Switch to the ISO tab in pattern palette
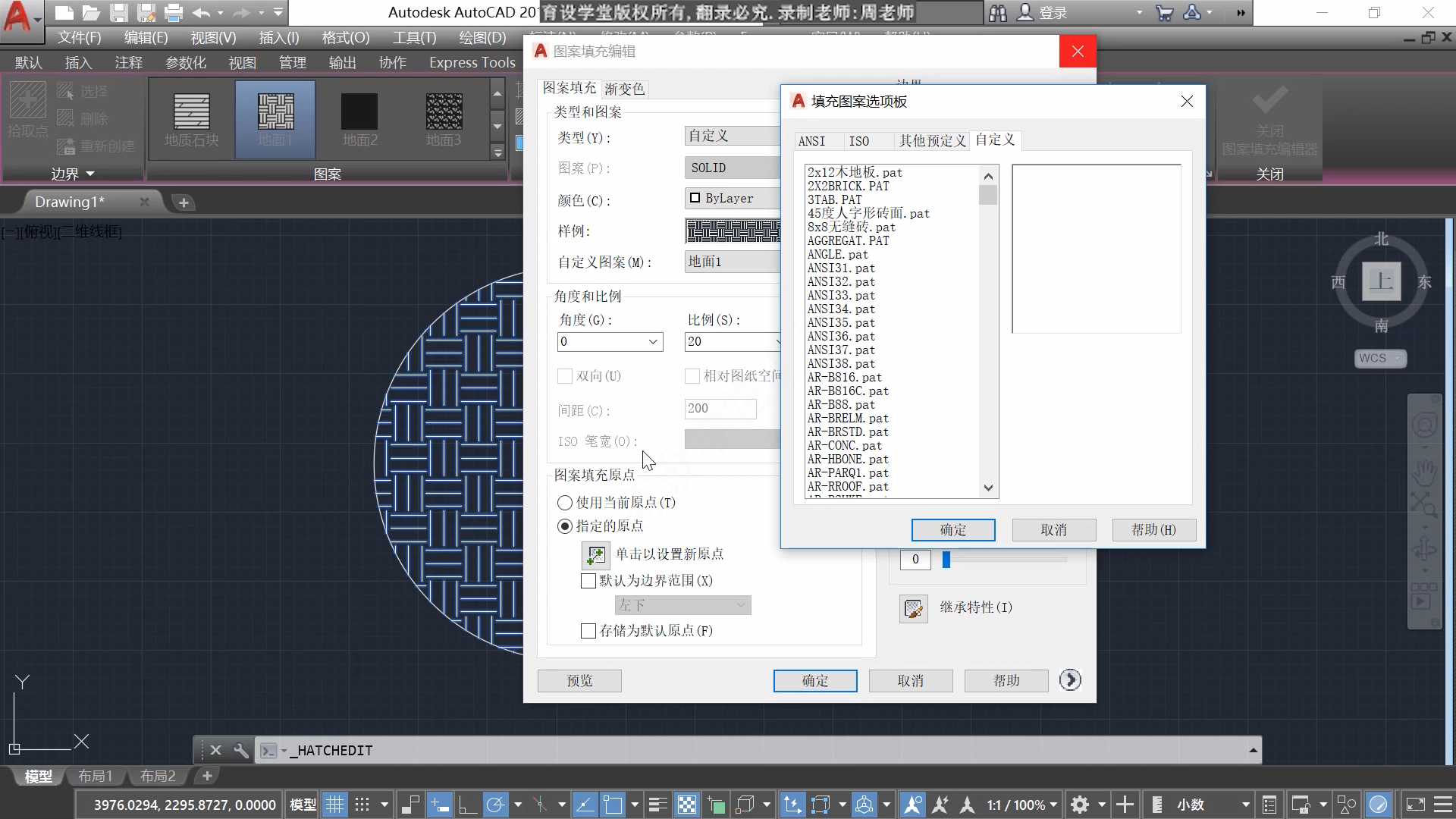Screen dimensions: 1456x819 (x=859, y=141)
